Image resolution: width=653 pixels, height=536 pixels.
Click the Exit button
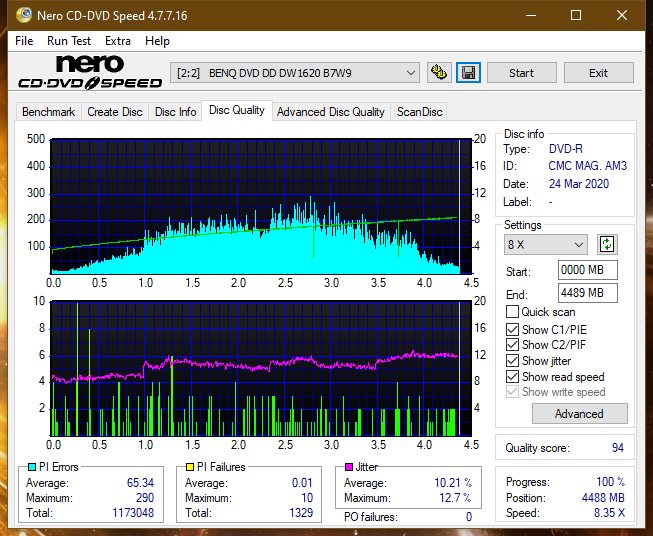coord(598,73)
